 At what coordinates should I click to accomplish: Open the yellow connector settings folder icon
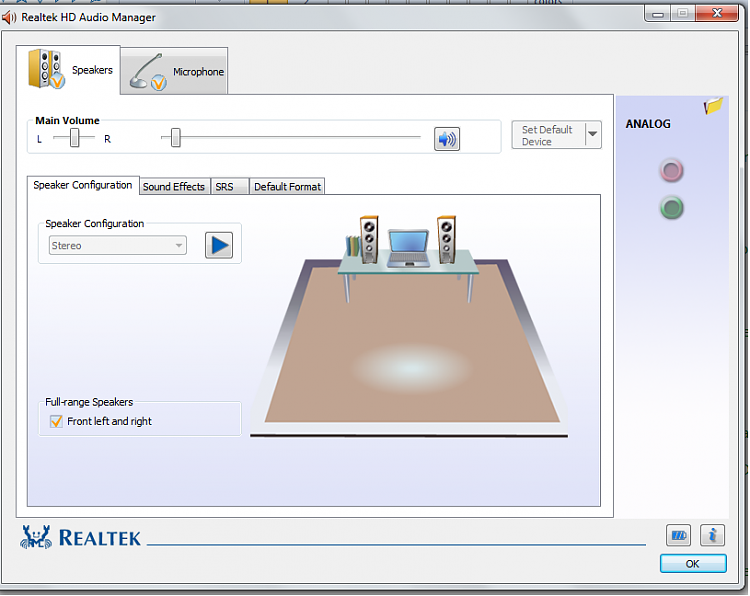tap(713, 105)
